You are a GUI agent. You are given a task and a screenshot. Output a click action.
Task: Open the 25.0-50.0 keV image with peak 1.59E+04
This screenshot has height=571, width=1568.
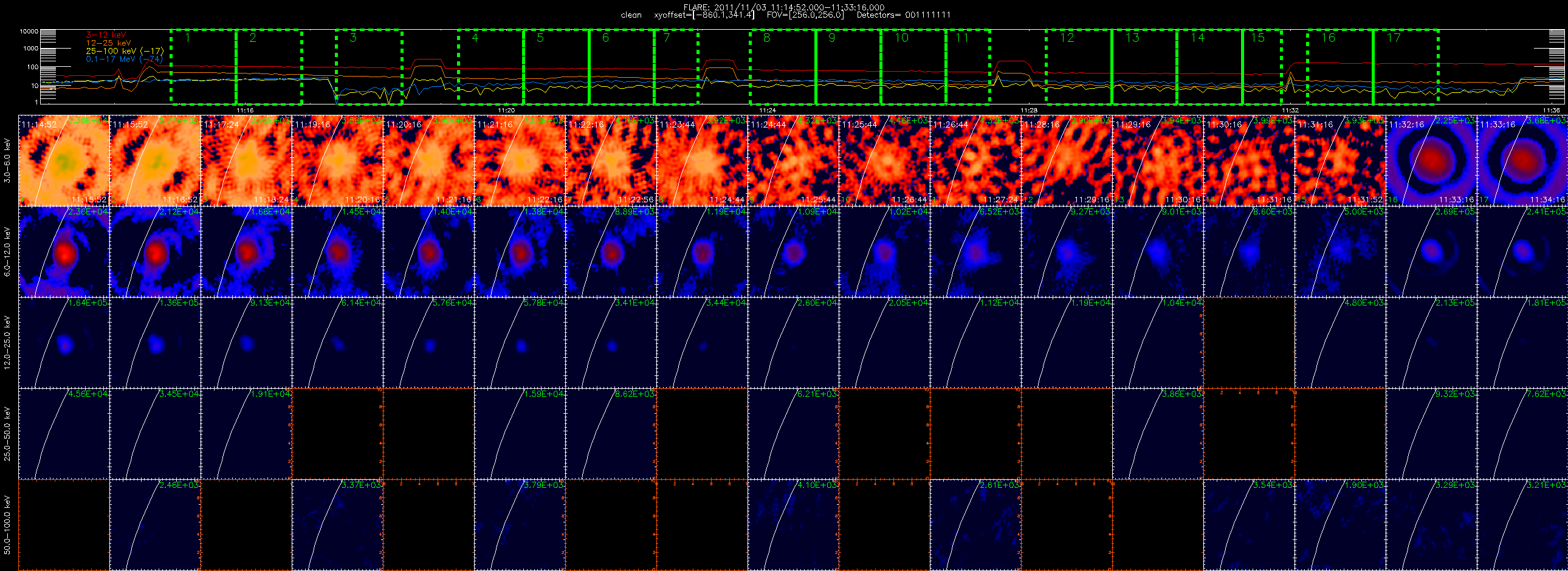pos(520,434)
